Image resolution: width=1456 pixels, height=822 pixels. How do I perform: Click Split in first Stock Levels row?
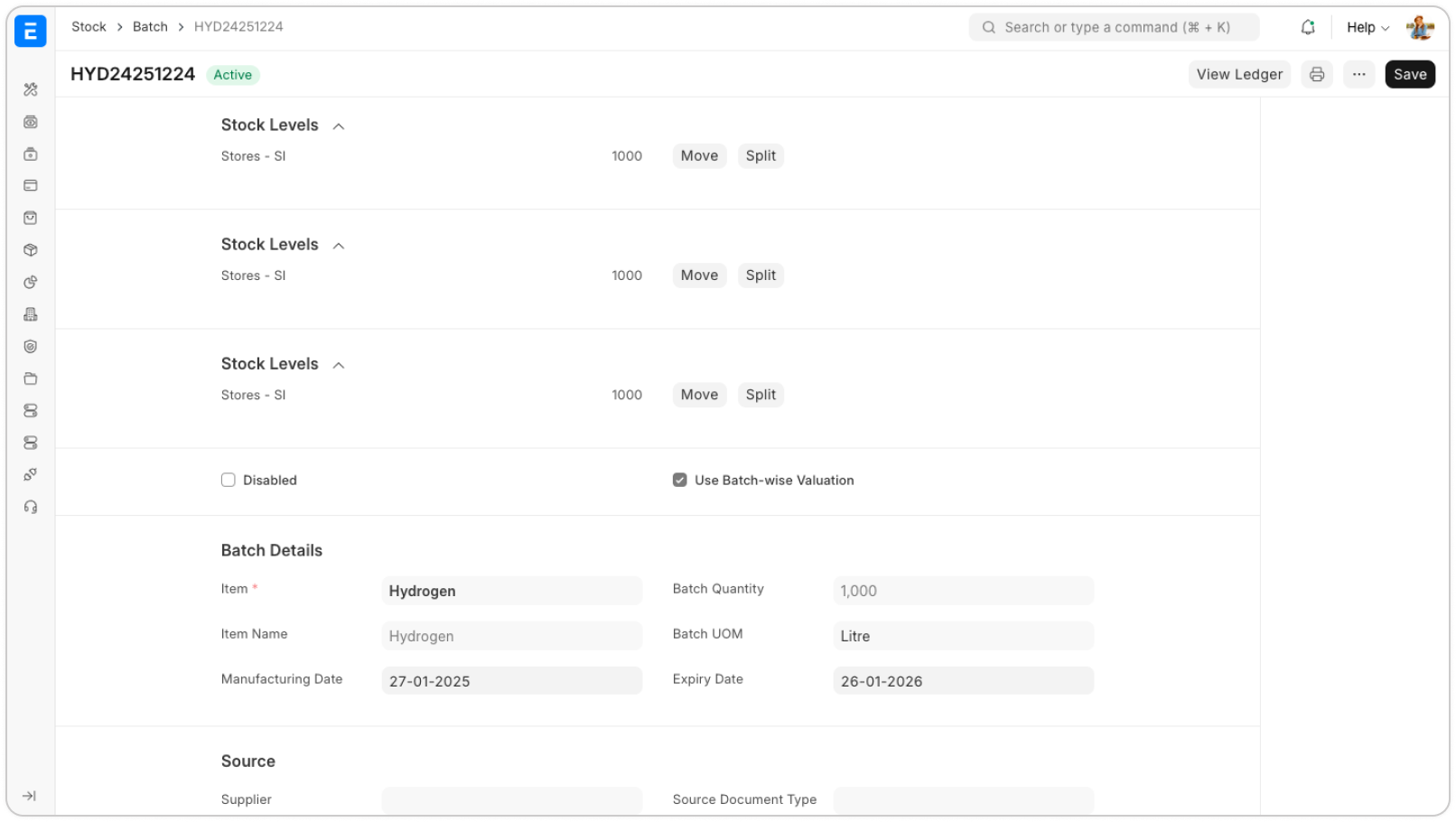tap(761, 156)
